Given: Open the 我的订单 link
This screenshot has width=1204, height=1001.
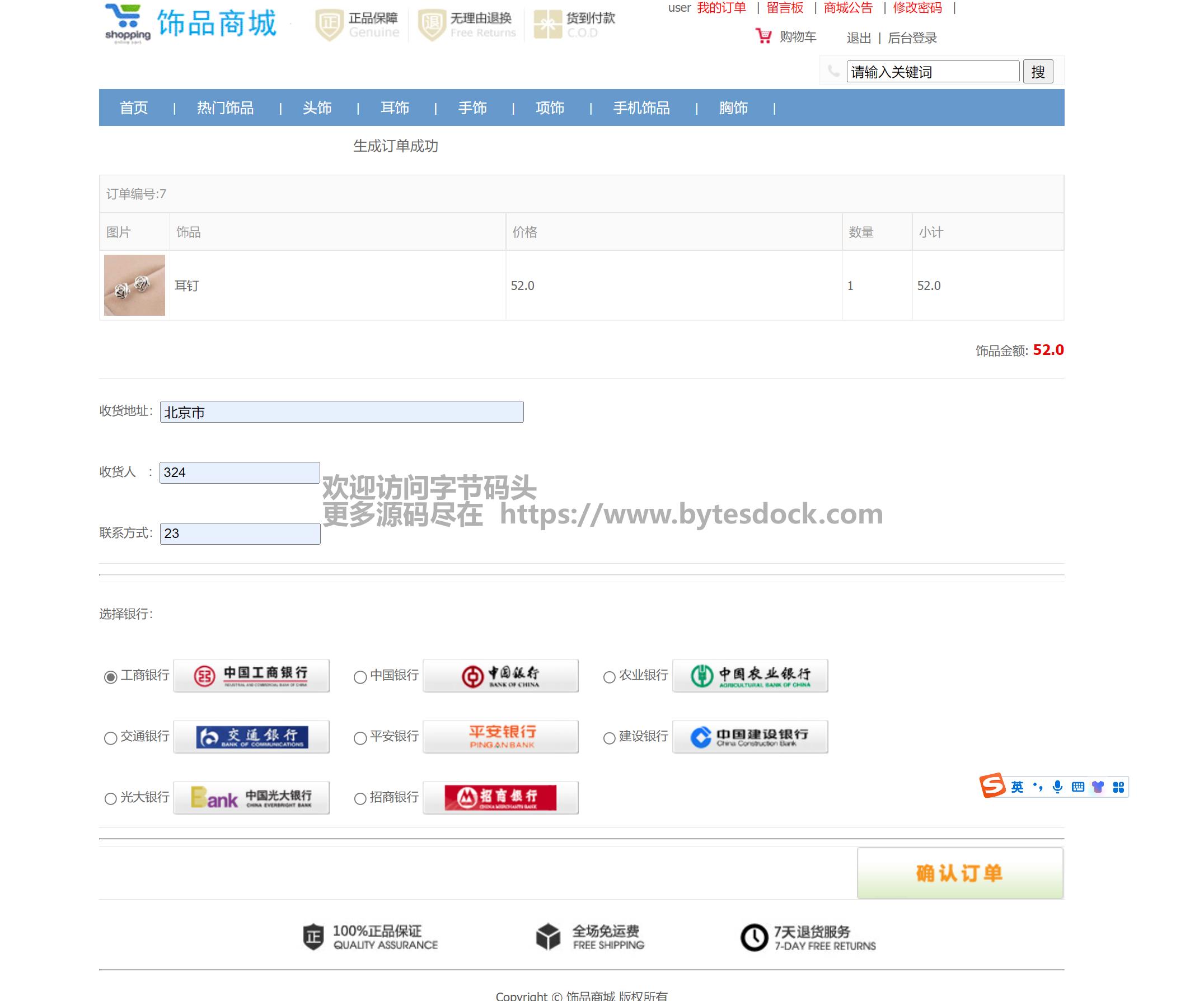Looking at the screenshot, I should point(722,8).
